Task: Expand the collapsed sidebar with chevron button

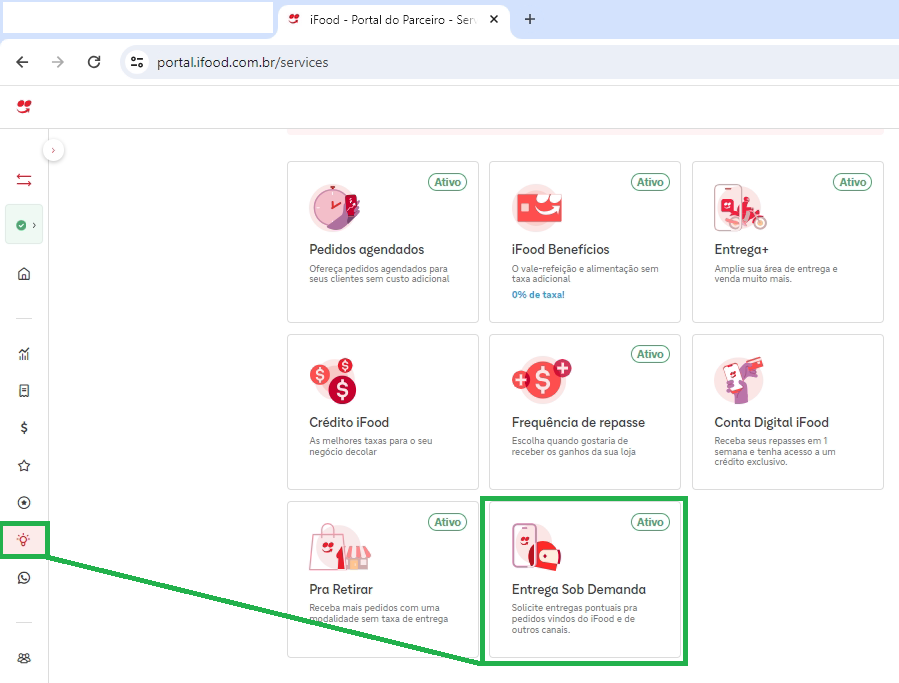Action: [53, 150]
